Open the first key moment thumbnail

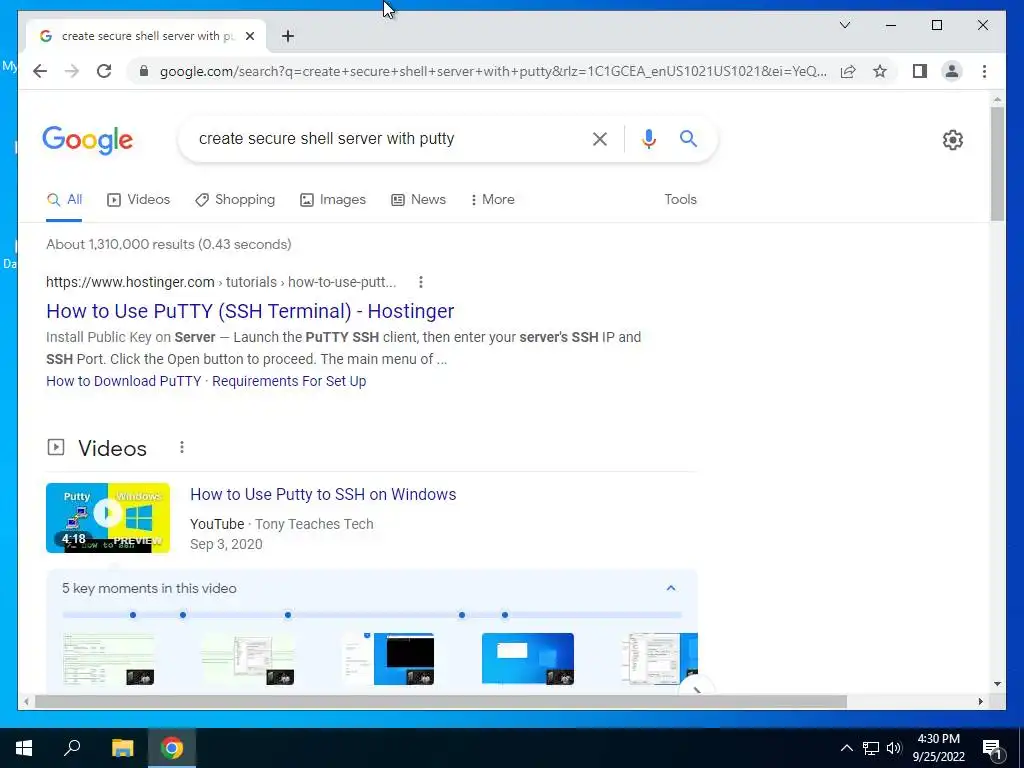point(108,659)
